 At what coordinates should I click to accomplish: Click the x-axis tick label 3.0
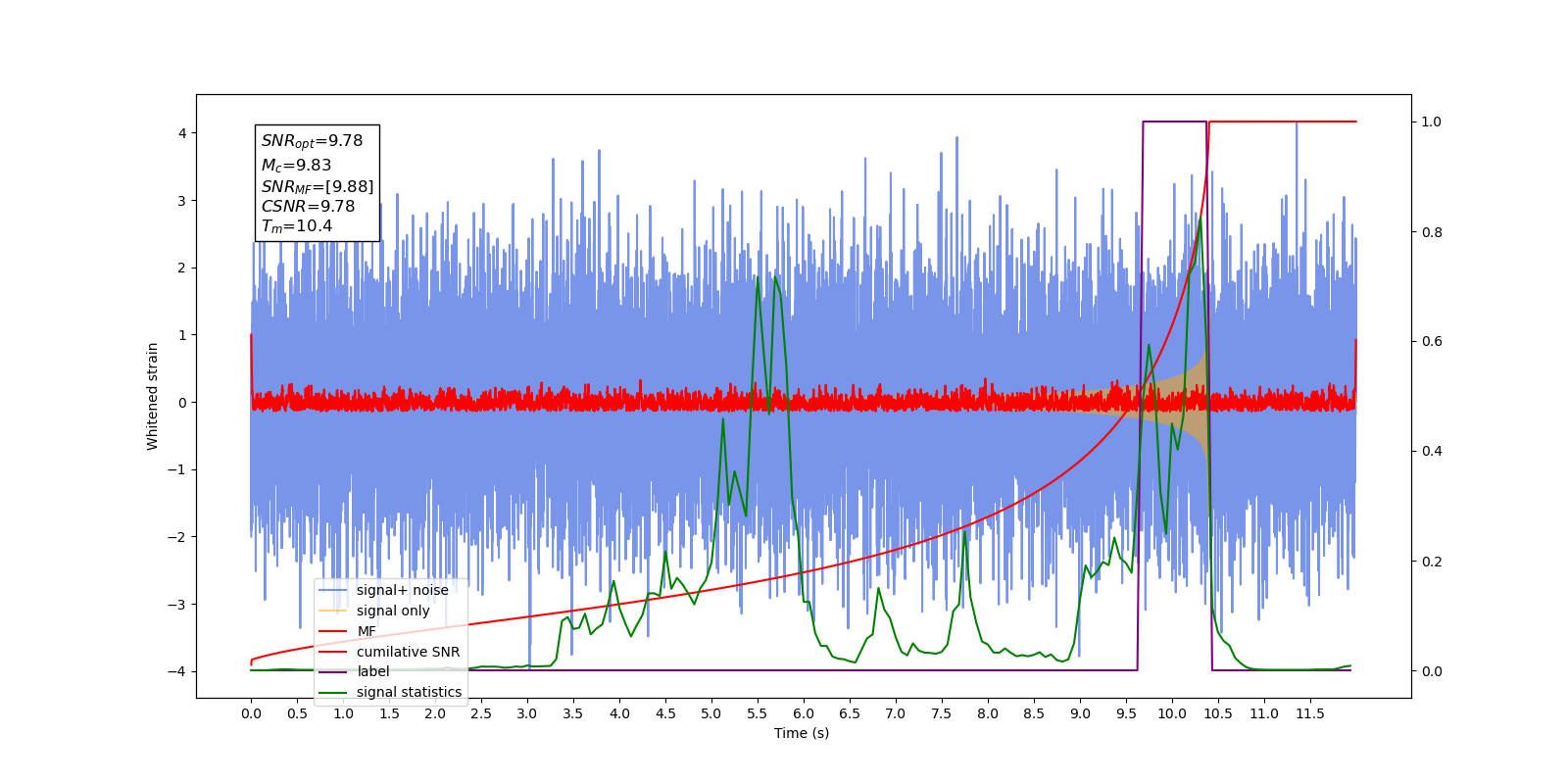[x=527, y=713]
